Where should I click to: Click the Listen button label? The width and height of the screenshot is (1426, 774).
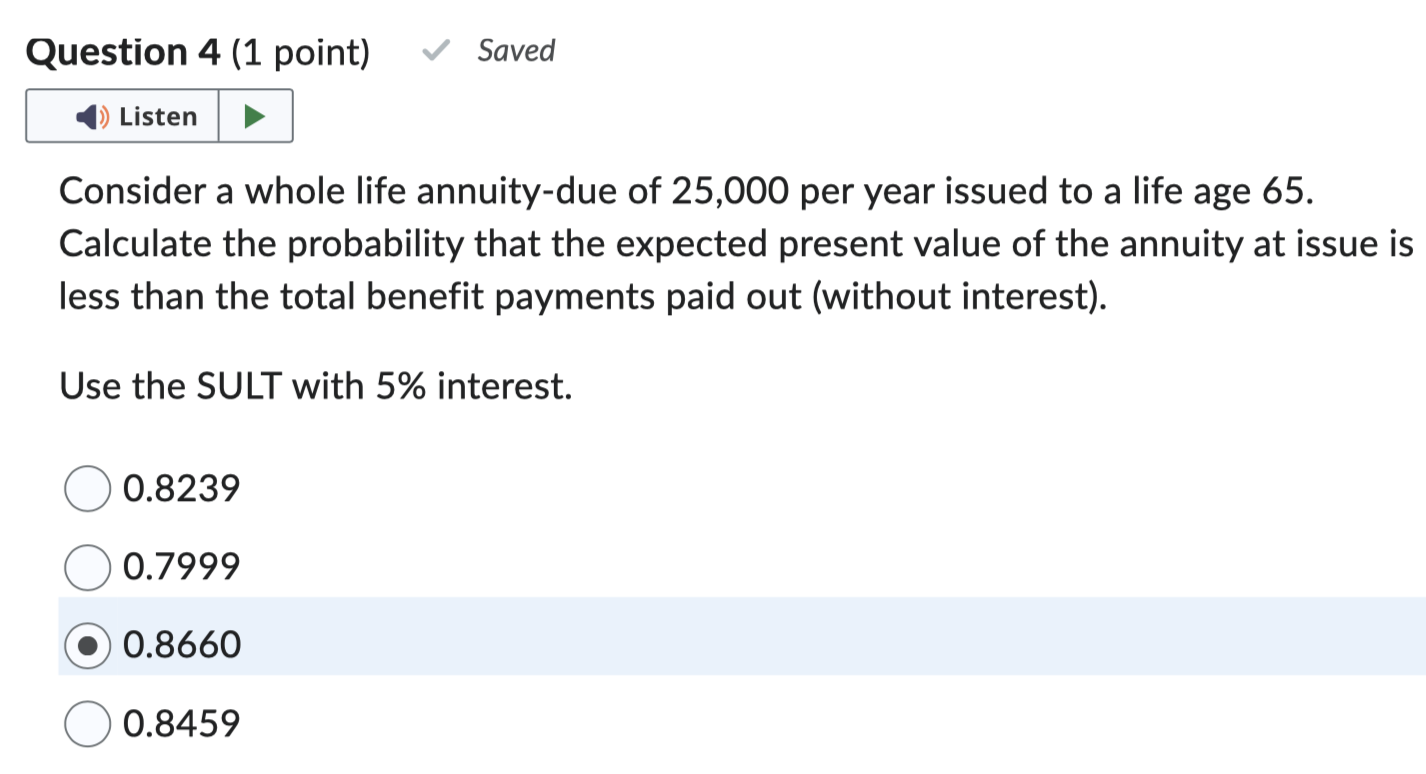click(158, 117)
